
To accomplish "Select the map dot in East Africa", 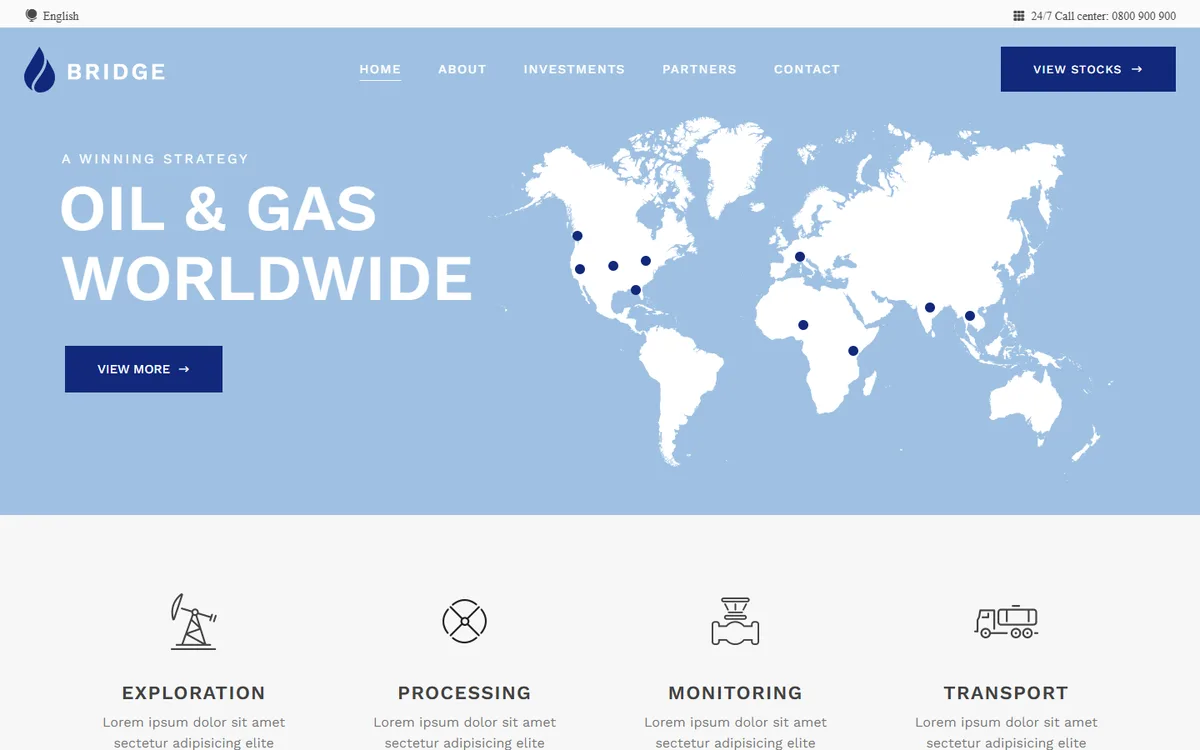I will [853, 351].
